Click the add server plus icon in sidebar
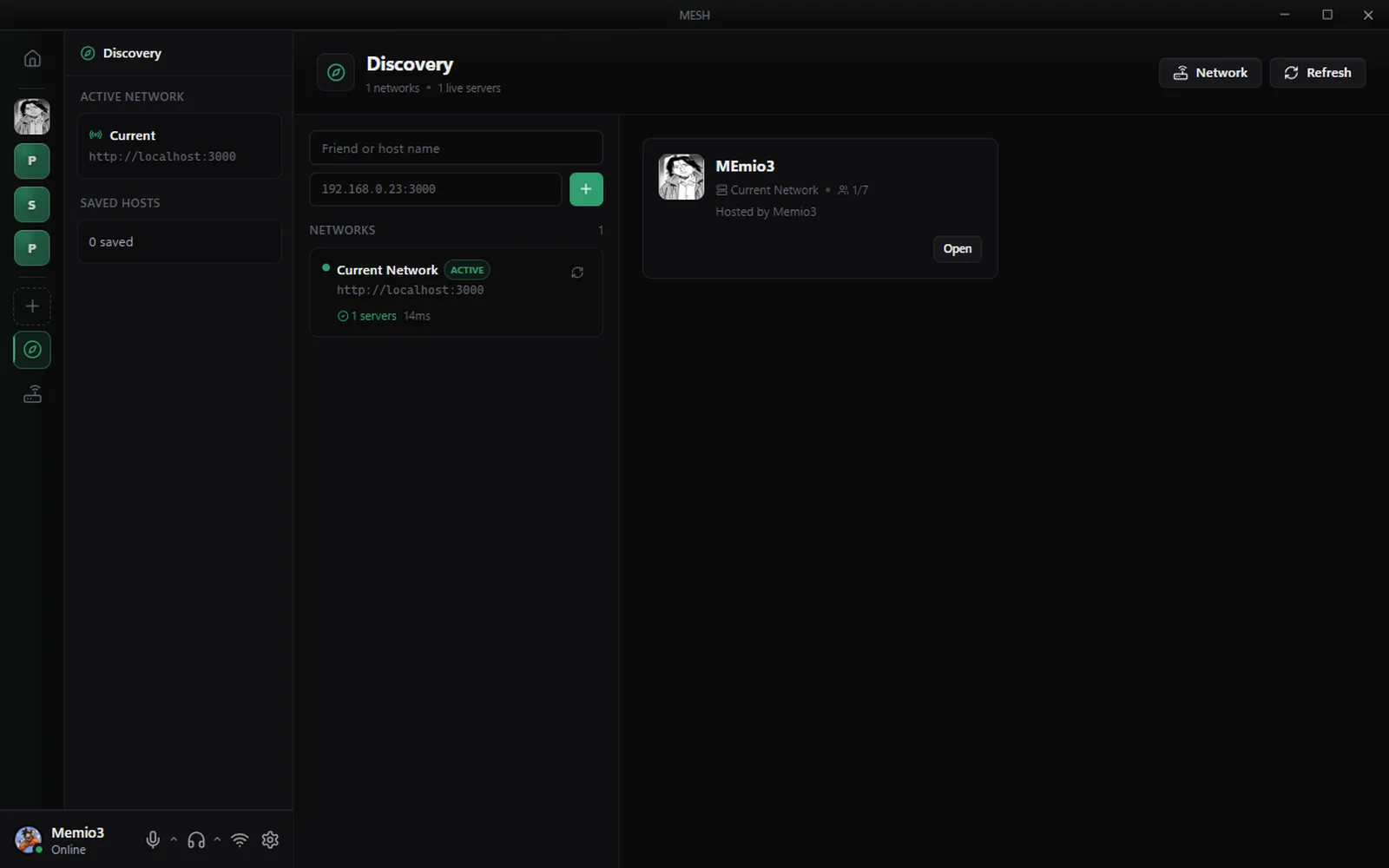The height and width of the screenshot is (868, 1389). pos(32,306)
